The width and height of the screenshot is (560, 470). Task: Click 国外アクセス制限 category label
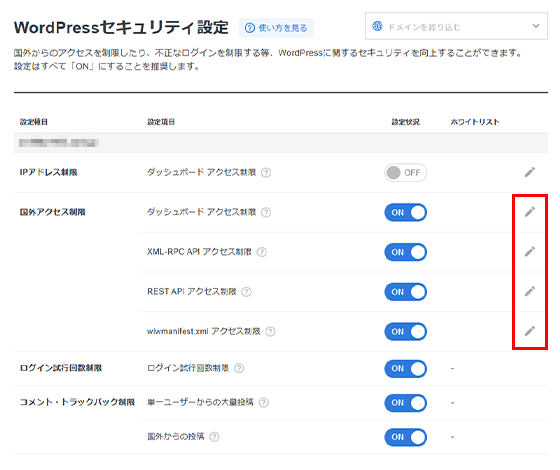tap(52, 212)
